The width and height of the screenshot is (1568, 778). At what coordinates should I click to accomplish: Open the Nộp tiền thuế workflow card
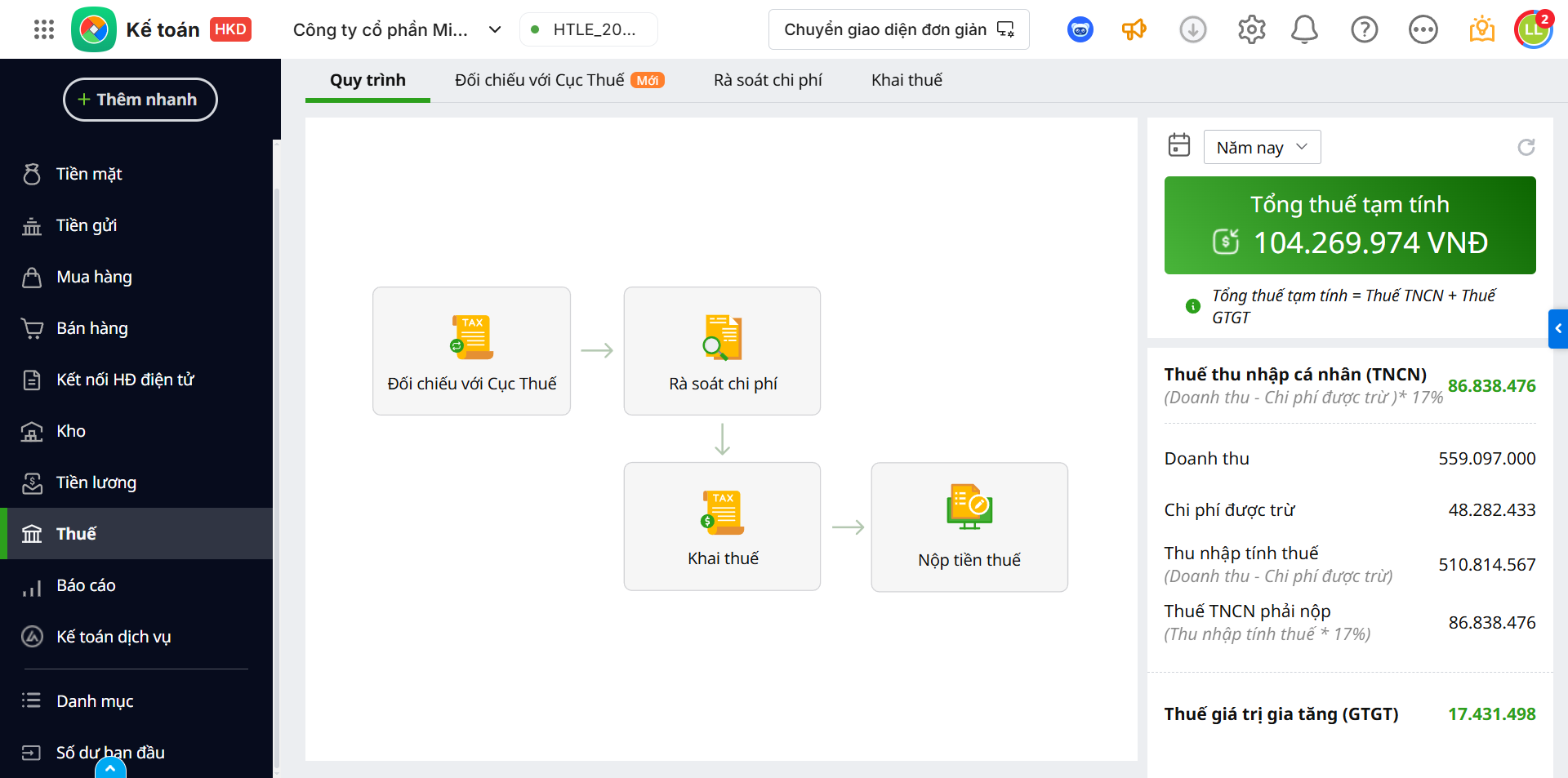click(969, 527)
